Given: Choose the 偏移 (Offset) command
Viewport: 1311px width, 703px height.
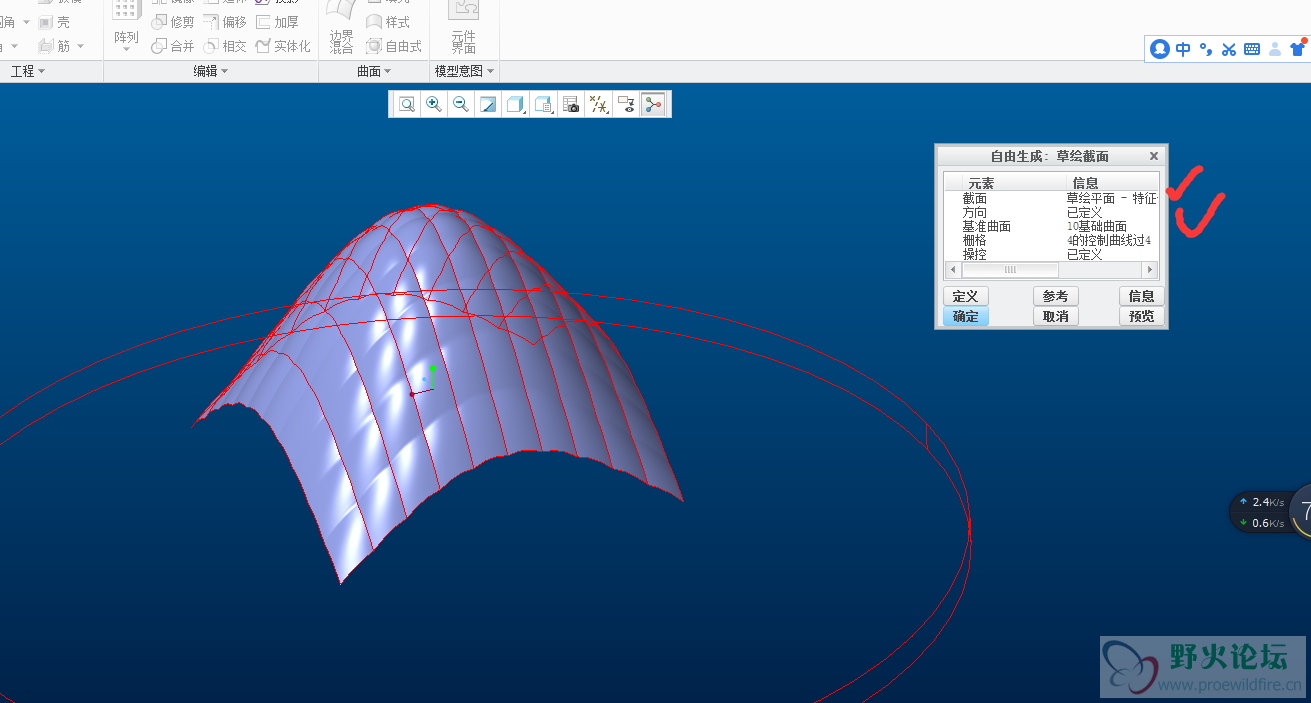Looking at the screenshot, I should (x=225, y=22).
